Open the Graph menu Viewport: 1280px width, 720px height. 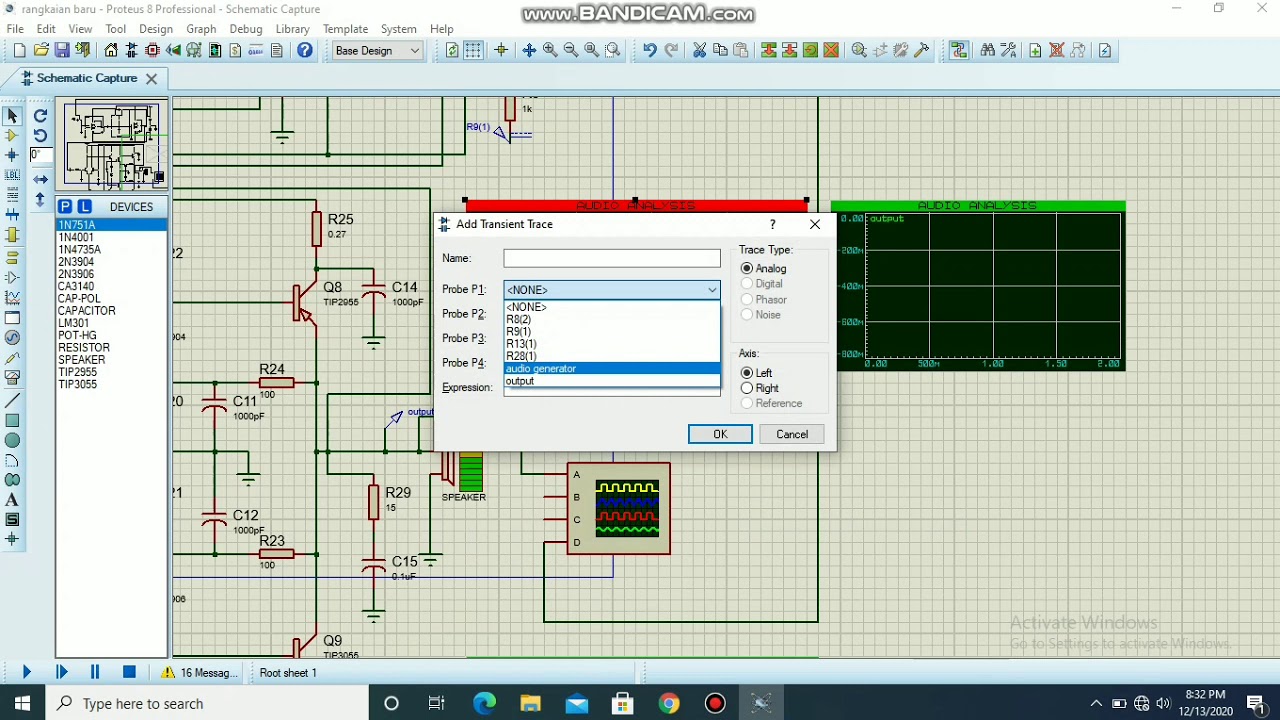[201, 29]
